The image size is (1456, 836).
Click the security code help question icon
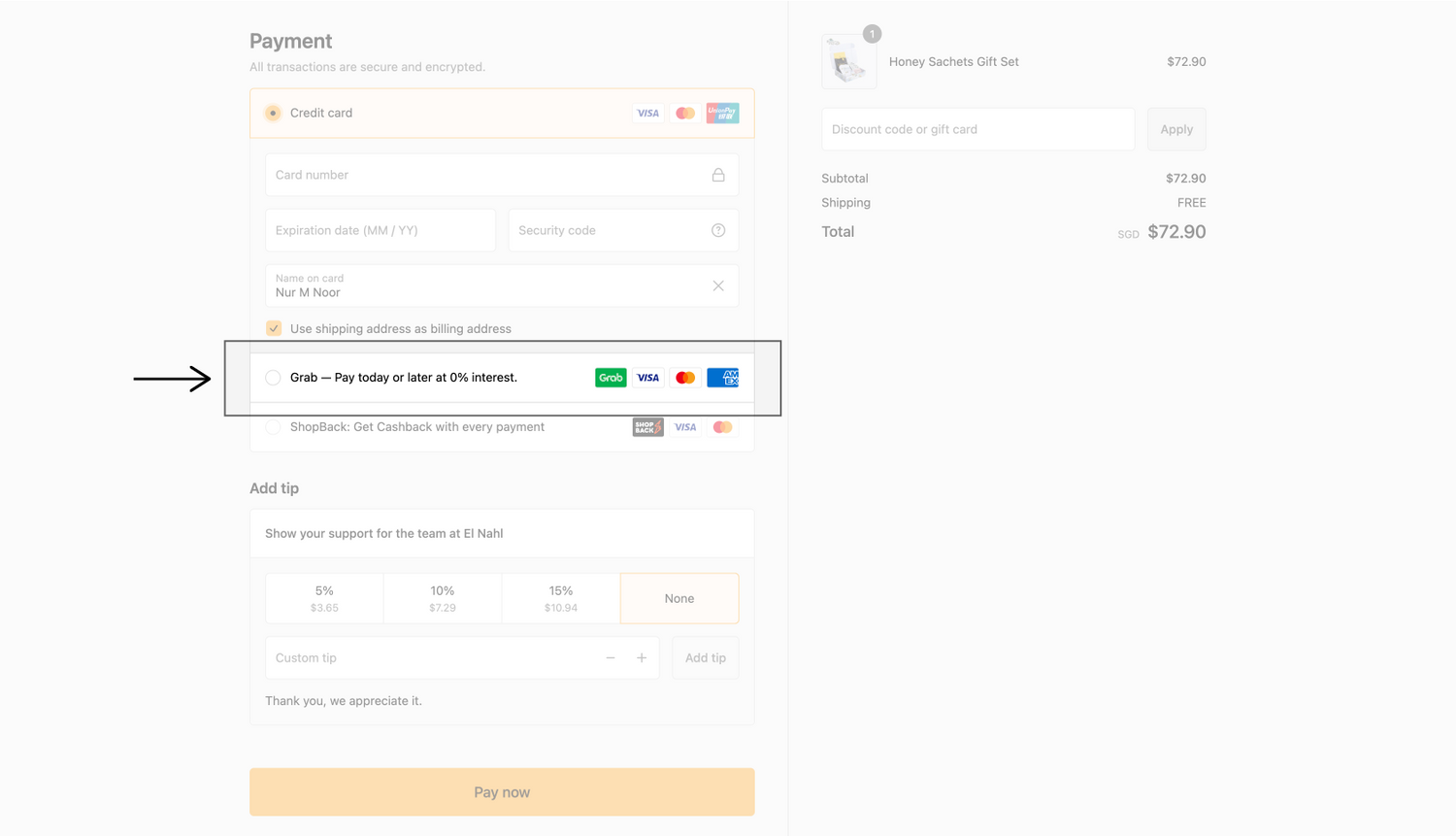click(x=718, y=230)
